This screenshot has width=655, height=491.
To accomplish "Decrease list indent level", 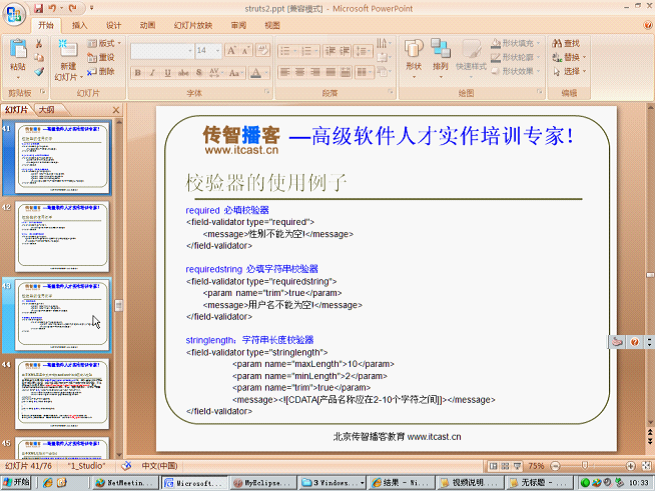I will pyautogui.click(x=330, y=51).
